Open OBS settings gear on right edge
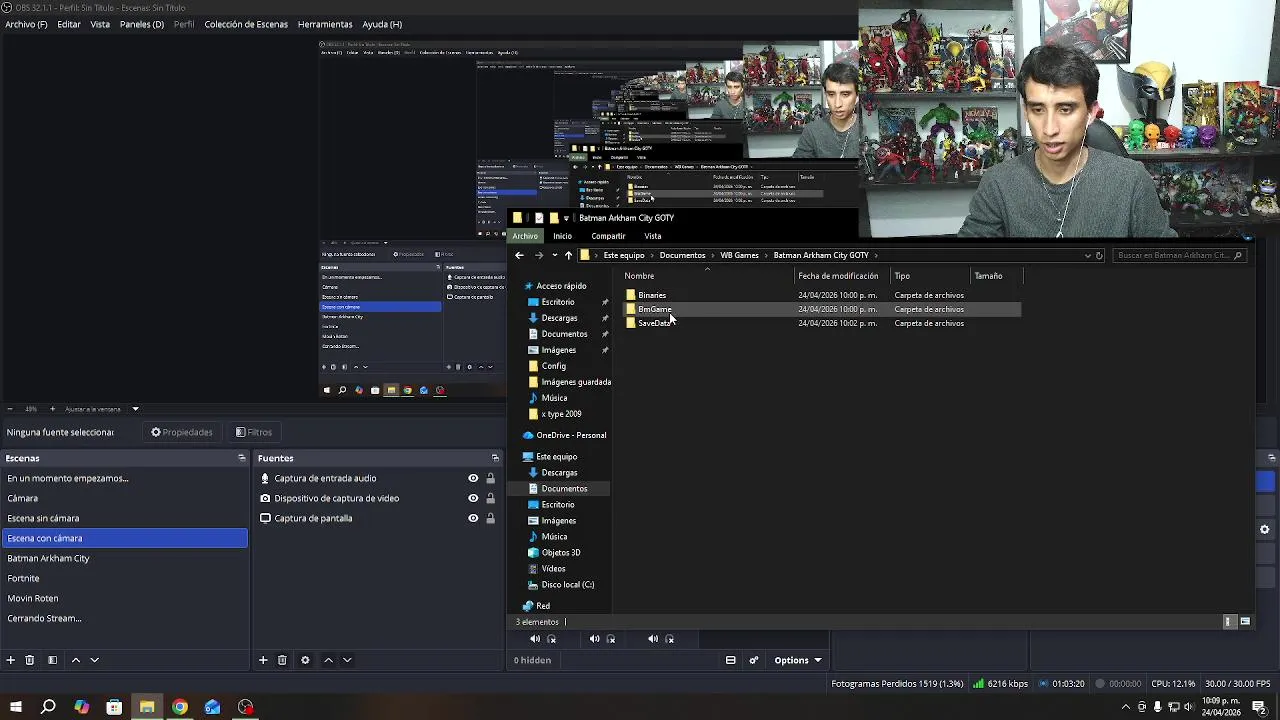The image size is (1280, 720). 1264,530
